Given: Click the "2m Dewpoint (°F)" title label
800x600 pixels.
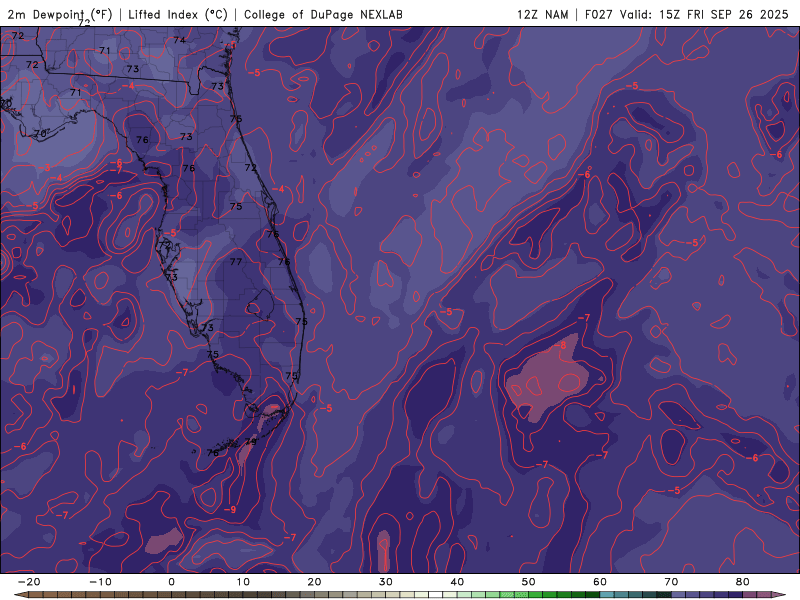Looking at the screenshot, I should click(60, 14).
